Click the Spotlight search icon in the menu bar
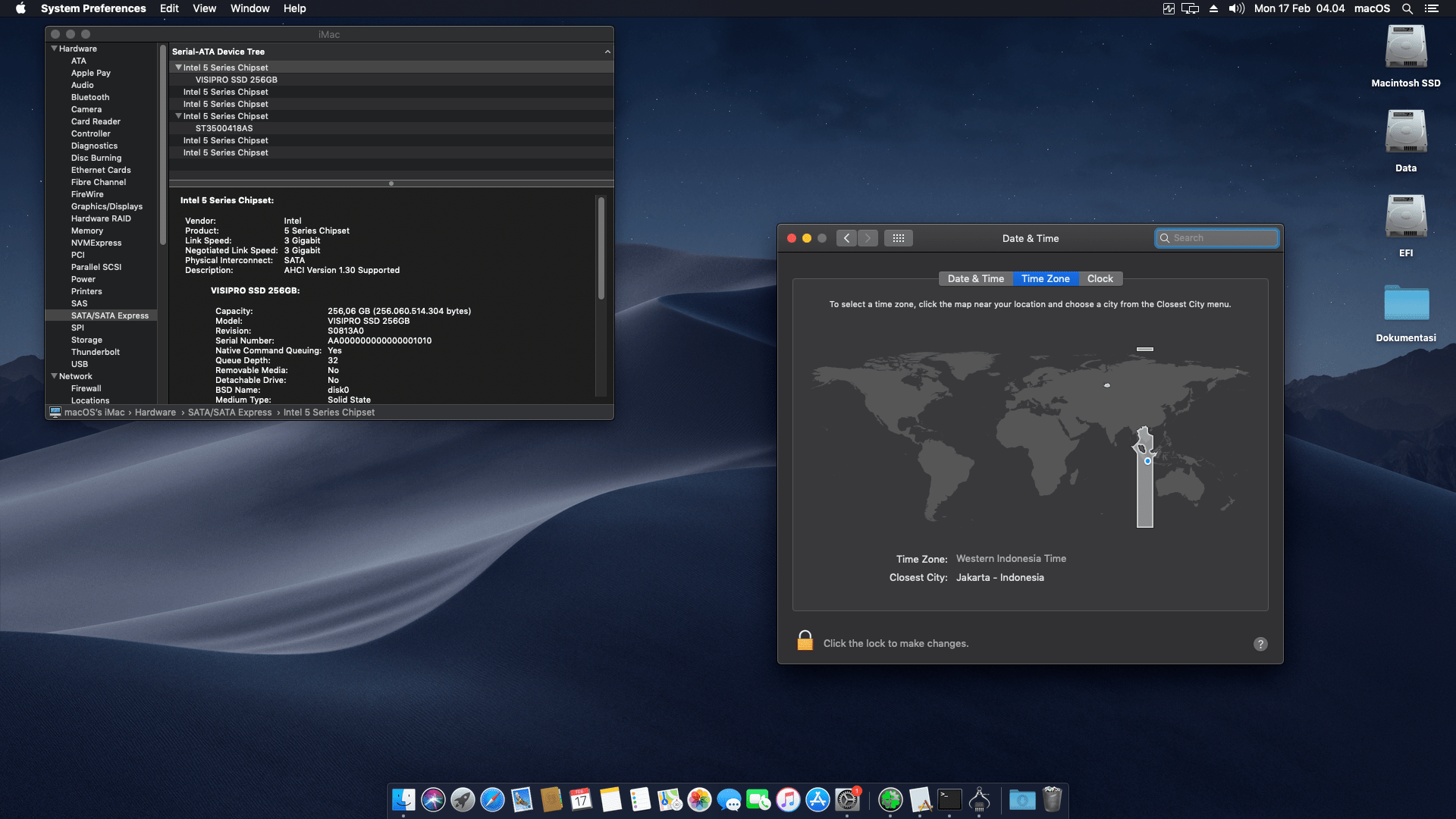1456x819 pixels. coord(1407,8)
